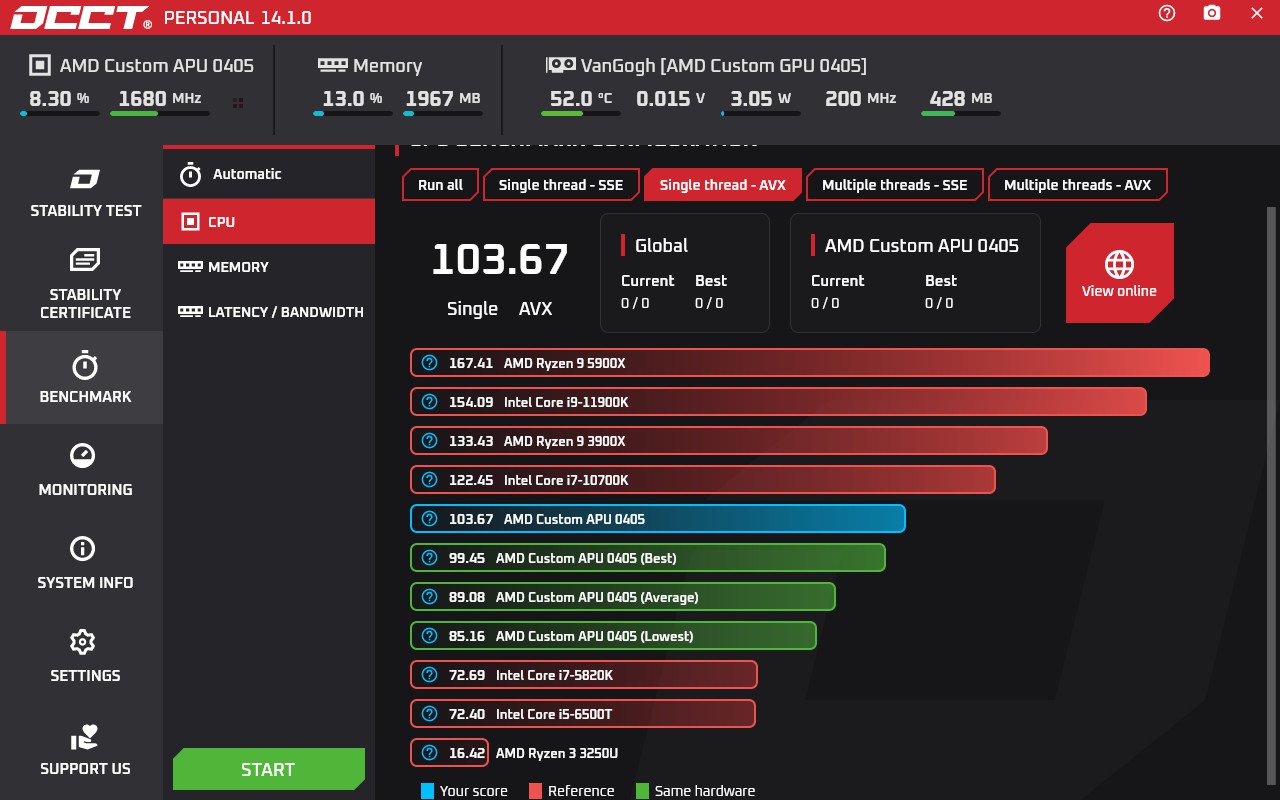Click the info icon beside AMD Ryzen 3 3250U

click(x=430, y=753)
